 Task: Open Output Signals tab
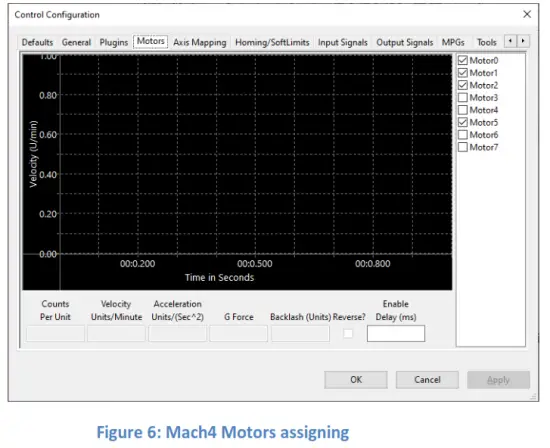pyautogui.click(x=404, y=42)
